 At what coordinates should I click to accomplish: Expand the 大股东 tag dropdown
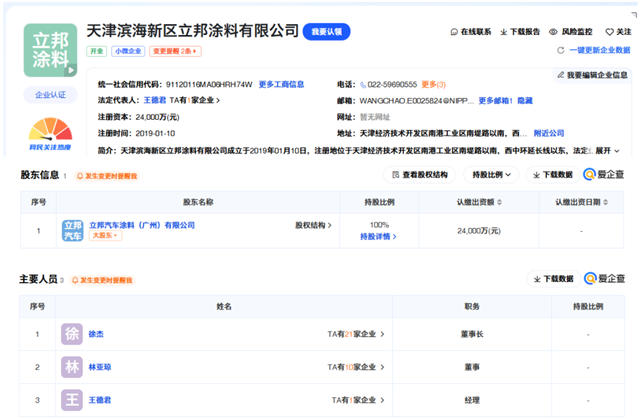coord(106,237)
